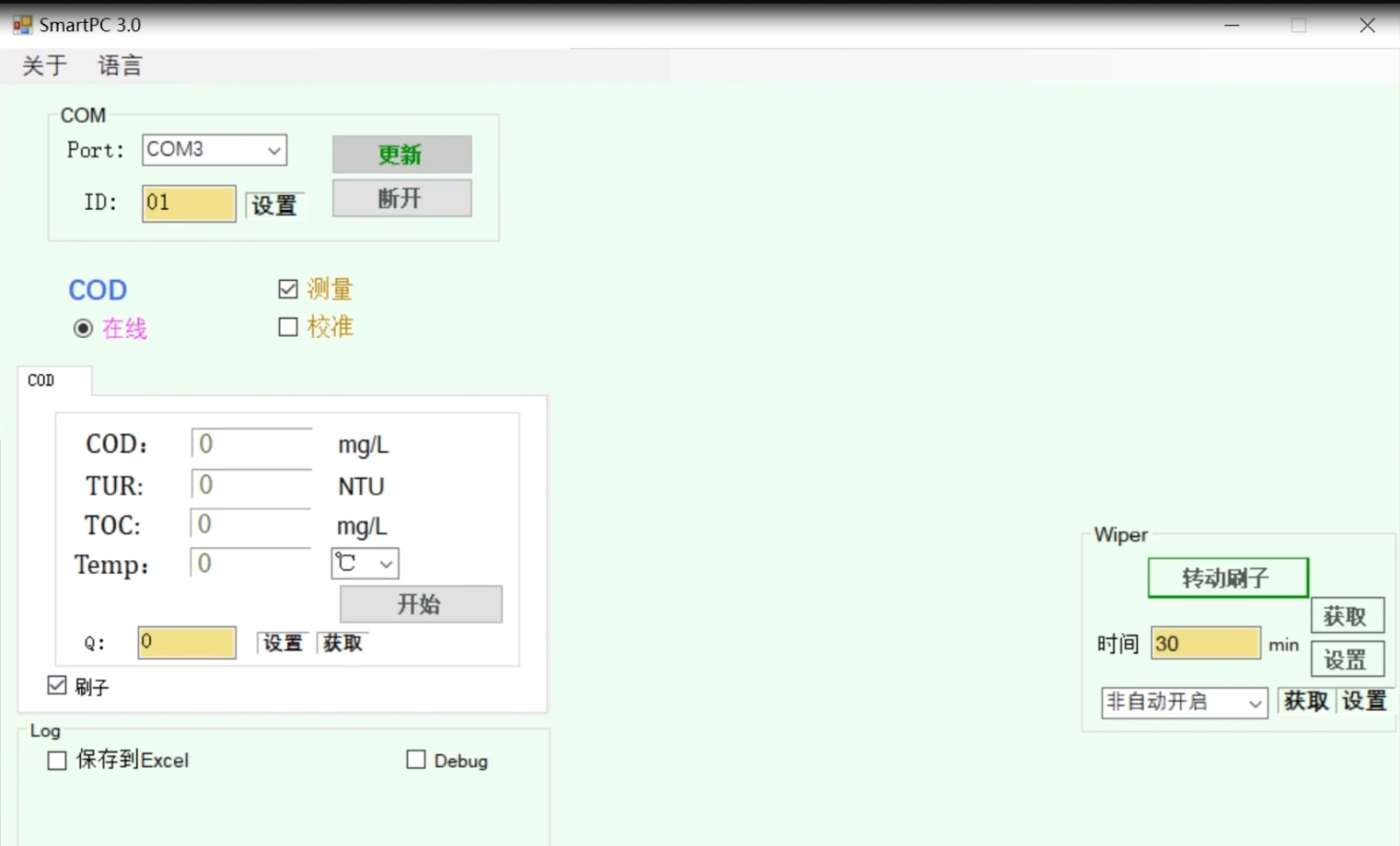Open the 语言 menu

point(120,65)
